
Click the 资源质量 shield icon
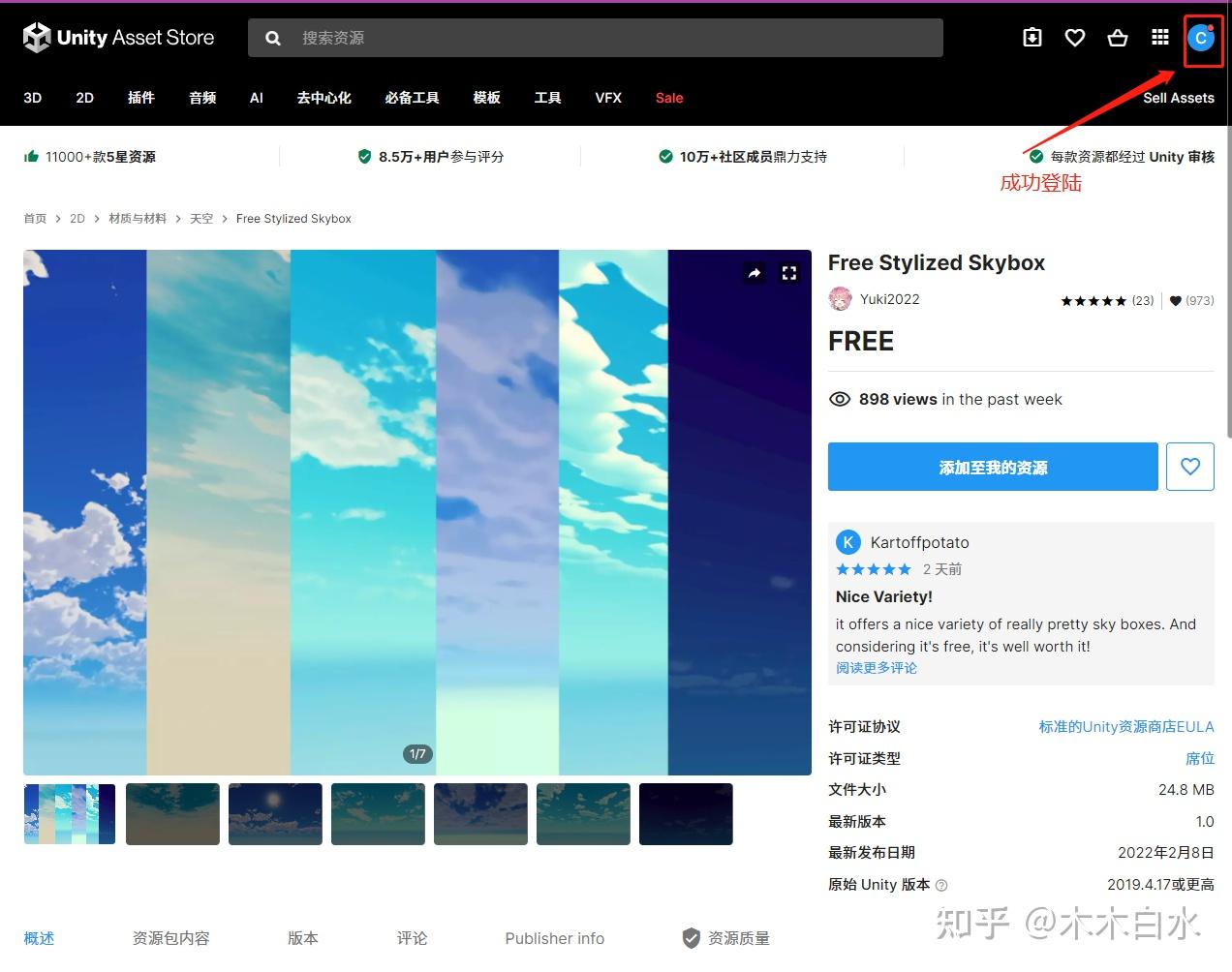691,937
